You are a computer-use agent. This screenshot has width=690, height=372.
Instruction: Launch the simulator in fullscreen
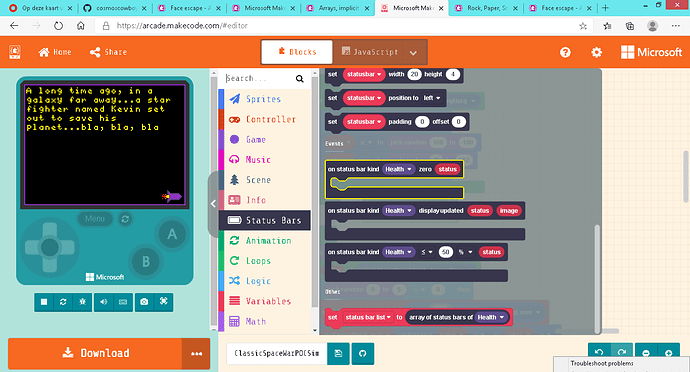tap(164, 302)
